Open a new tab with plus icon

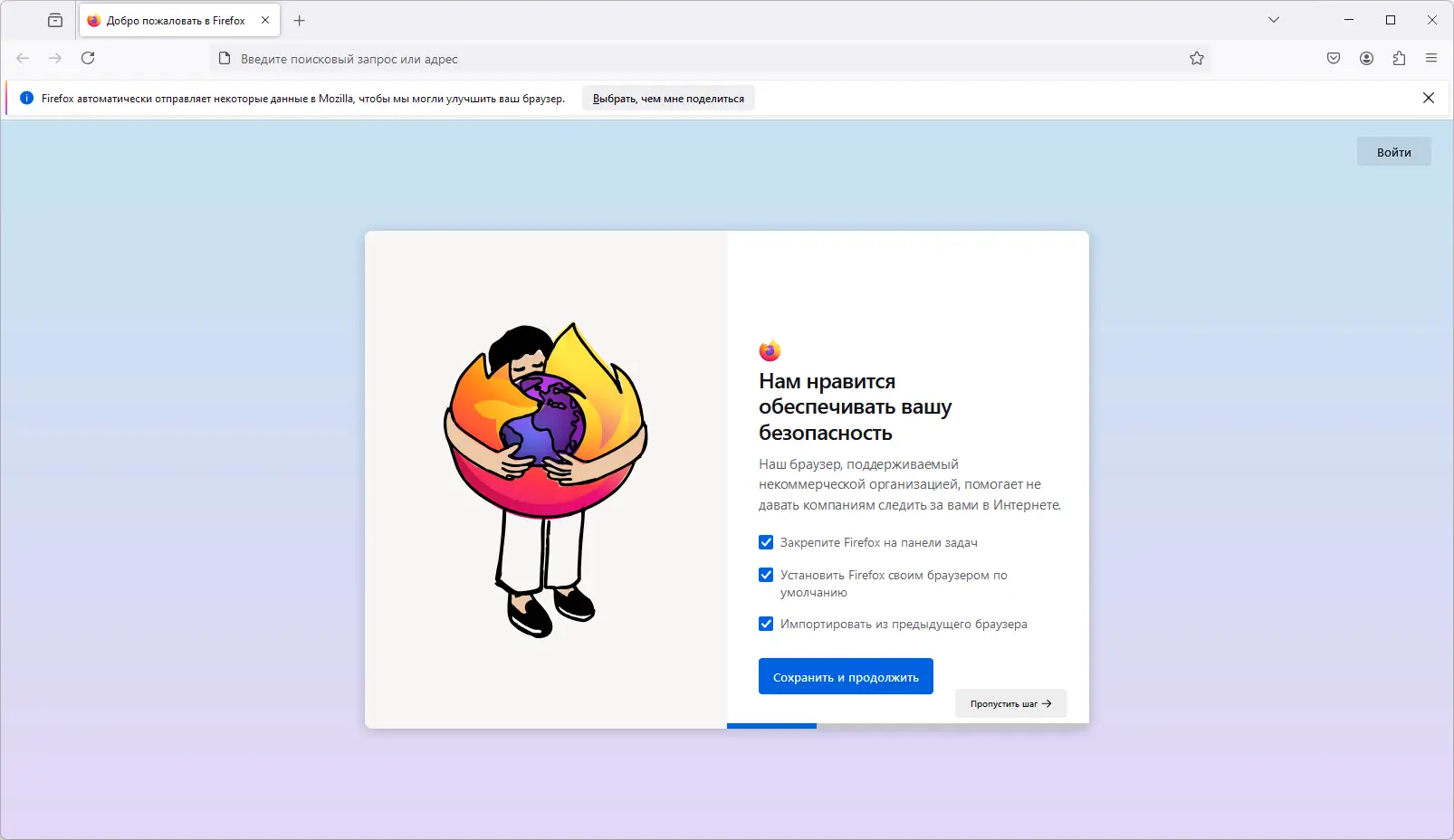(x=300, y=20)
